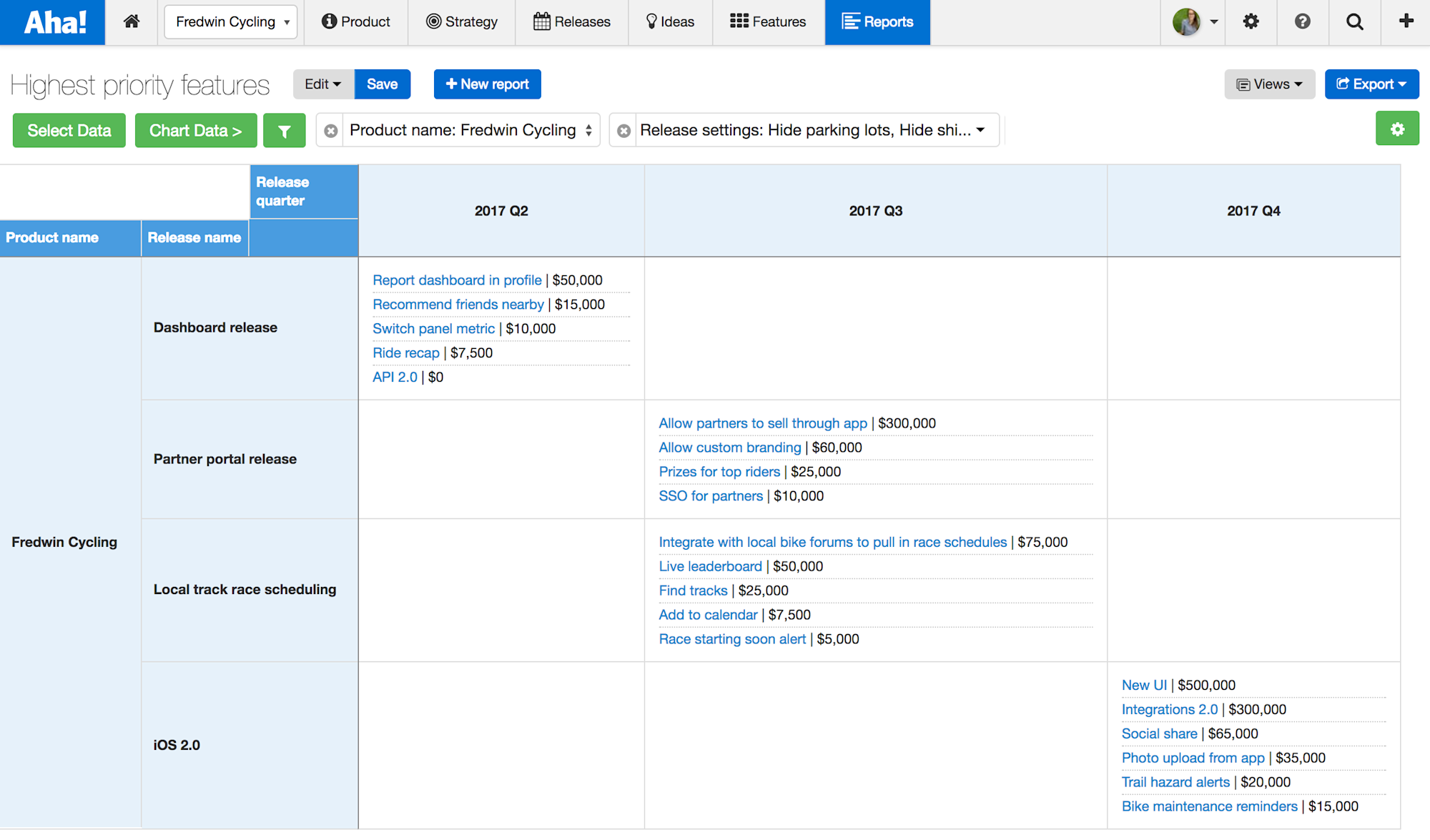Open the Help question mark icon
Screen dimensions: 1430x840
pyautogui.click(x=1303, y=21)
